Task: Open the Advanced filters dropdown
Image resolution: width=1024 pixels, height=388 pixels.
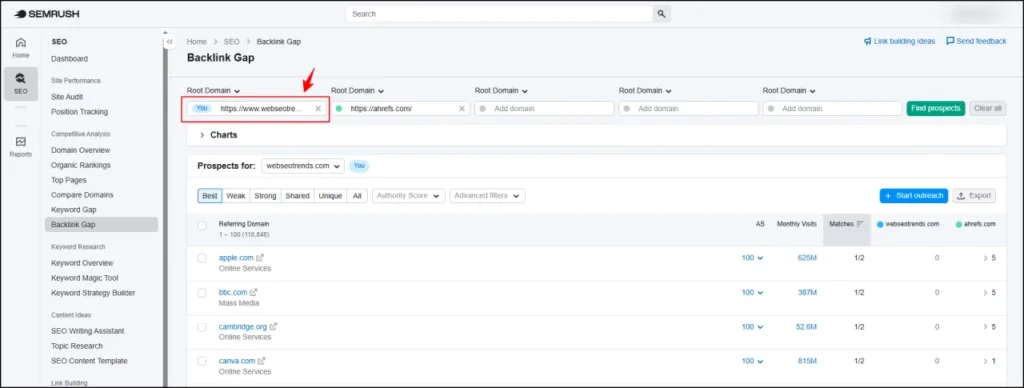Action: [487, 195]
